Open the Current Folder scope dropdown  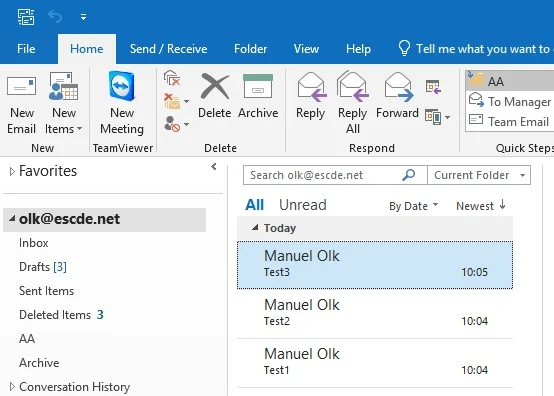[479, 175]
